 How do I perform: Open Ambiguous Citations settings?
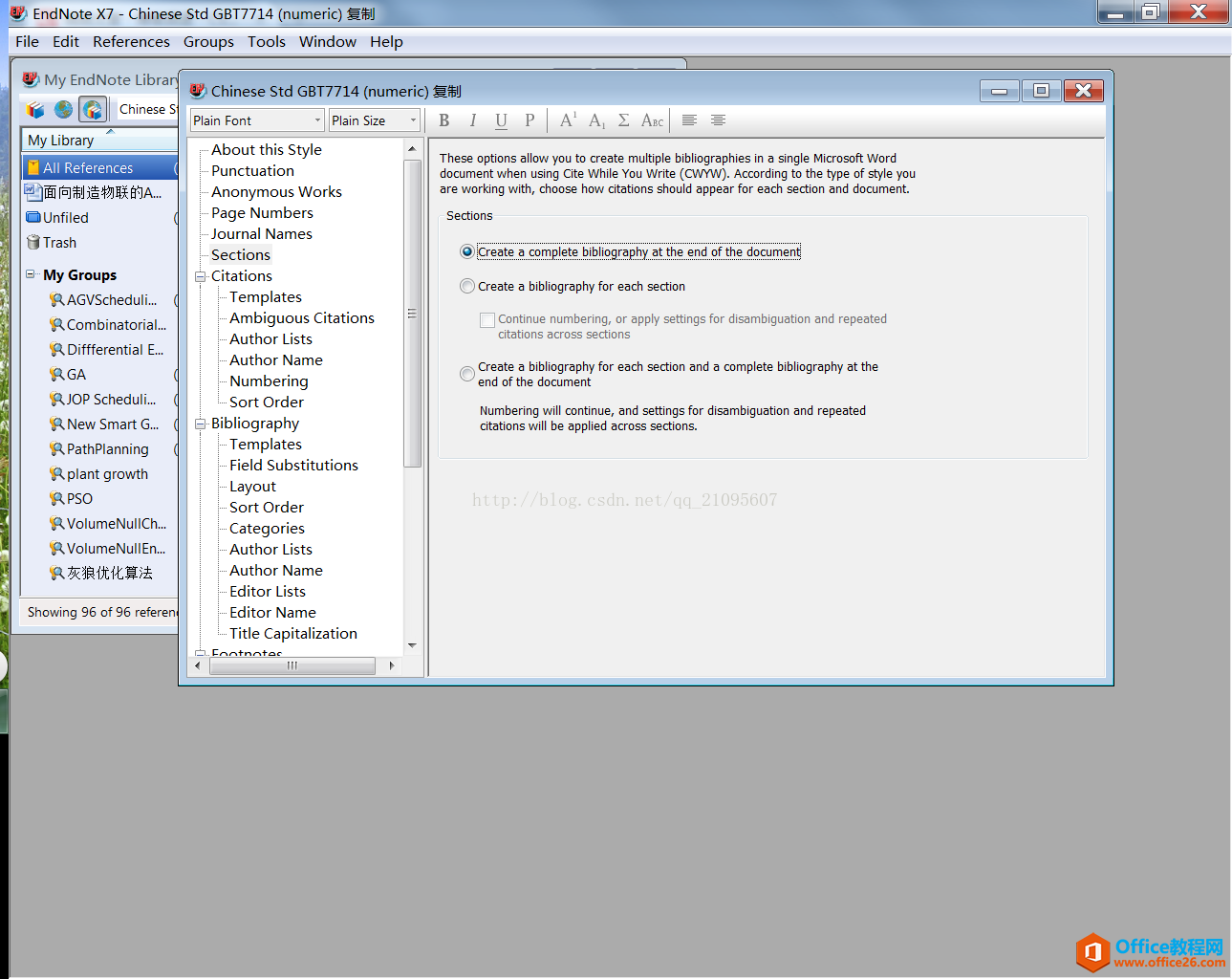click(302, 318)
